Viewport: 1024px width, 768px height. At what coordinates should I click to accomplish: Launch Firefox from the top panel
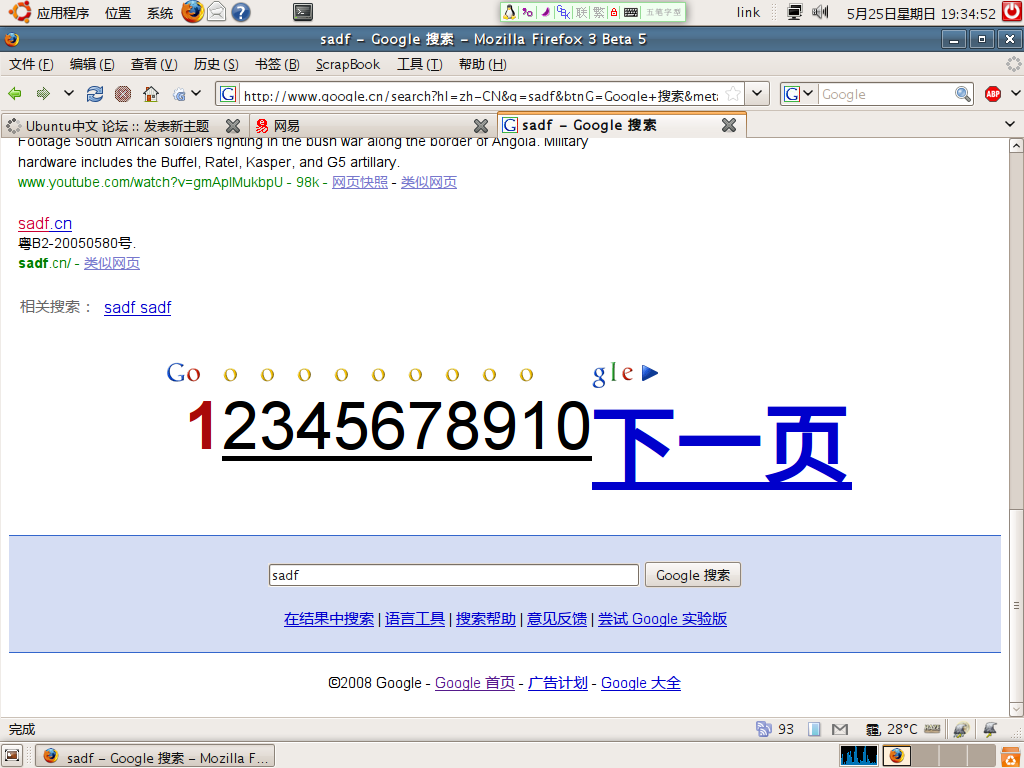(x=193, y=12)
